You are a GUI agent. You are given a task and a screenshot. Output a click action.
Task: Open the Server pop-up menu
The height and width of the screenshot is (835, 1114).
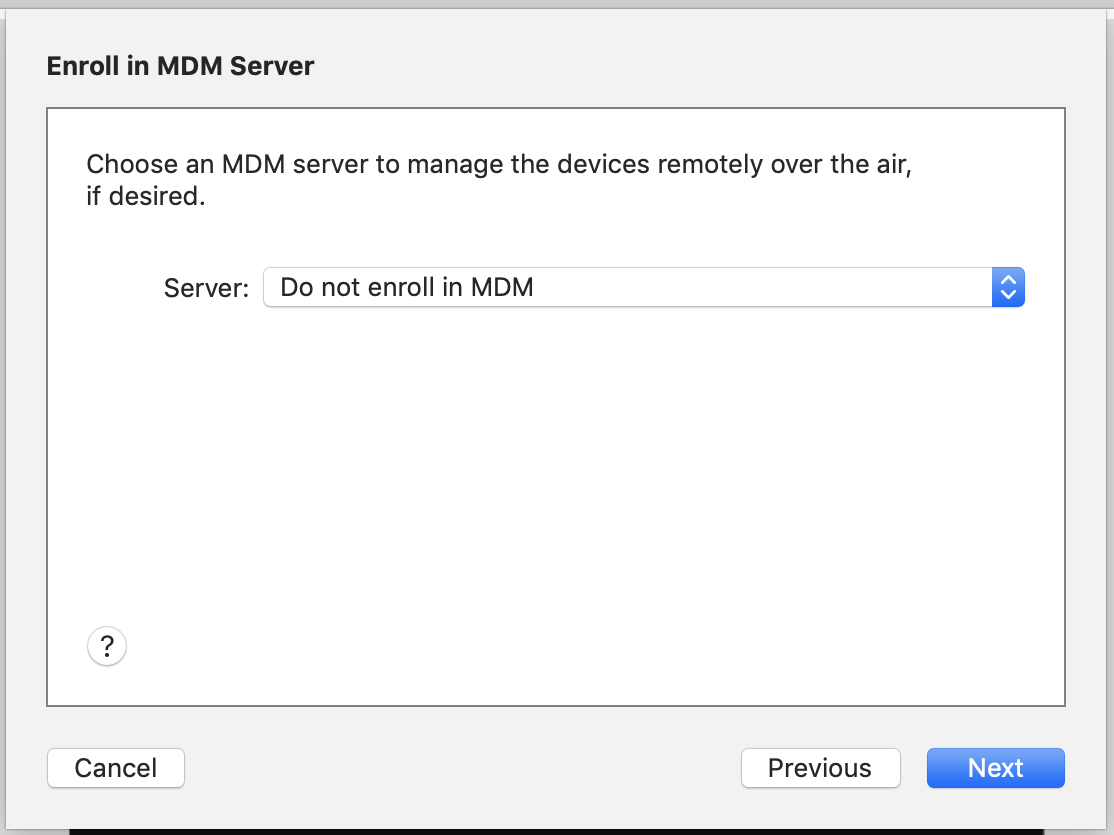643,288
